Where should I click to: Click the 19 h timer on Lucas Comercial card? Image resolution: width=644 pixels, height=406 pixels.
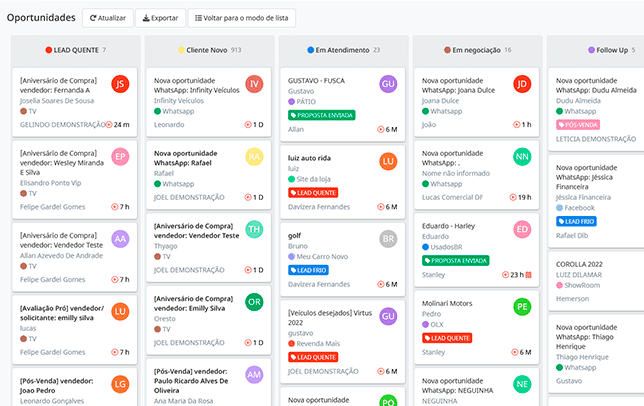(x=520, y=197)
